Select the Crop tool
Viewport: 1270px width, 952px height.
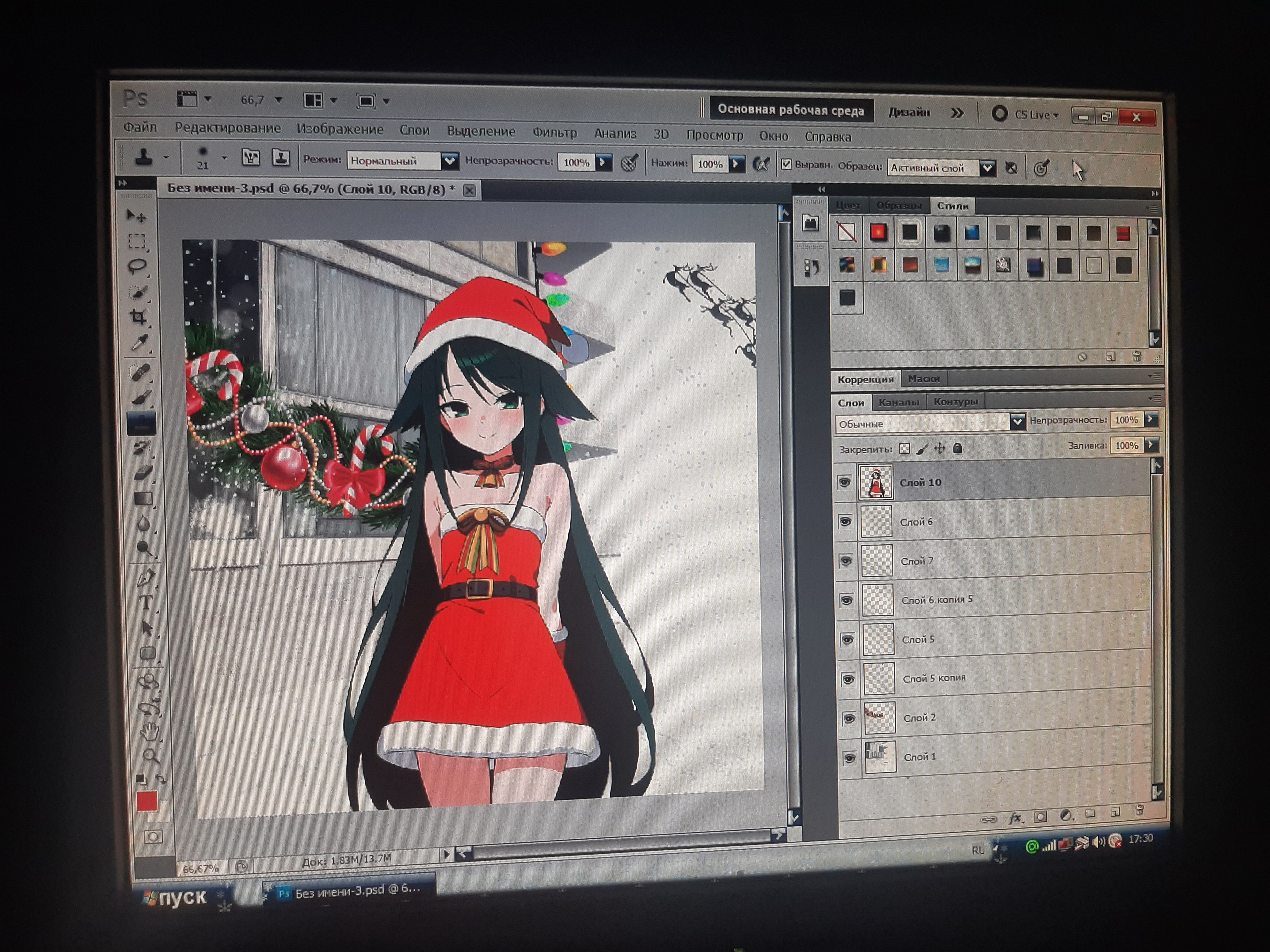pos(138,317)
